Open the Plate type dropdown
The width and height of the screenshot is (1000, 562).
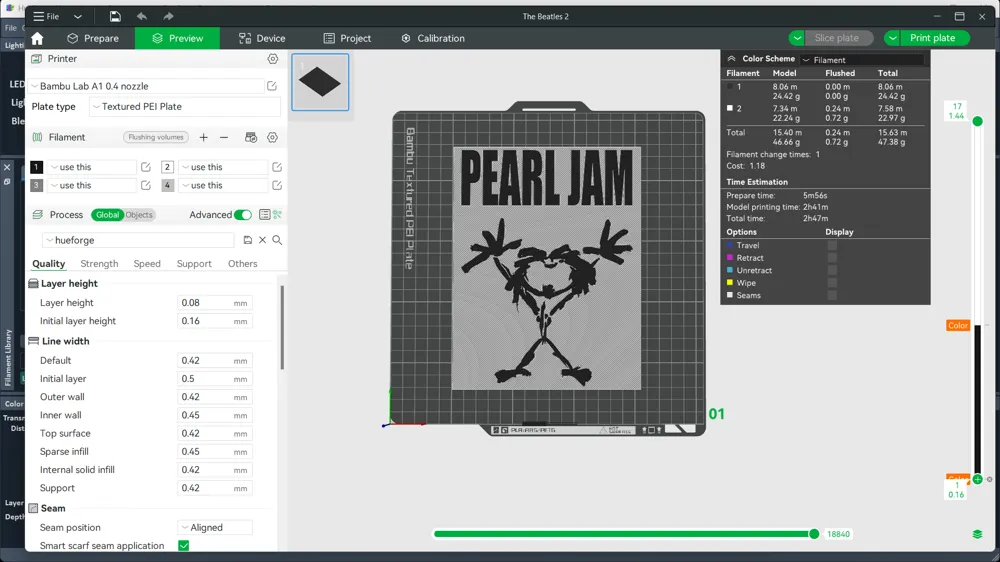click(185, 107)
